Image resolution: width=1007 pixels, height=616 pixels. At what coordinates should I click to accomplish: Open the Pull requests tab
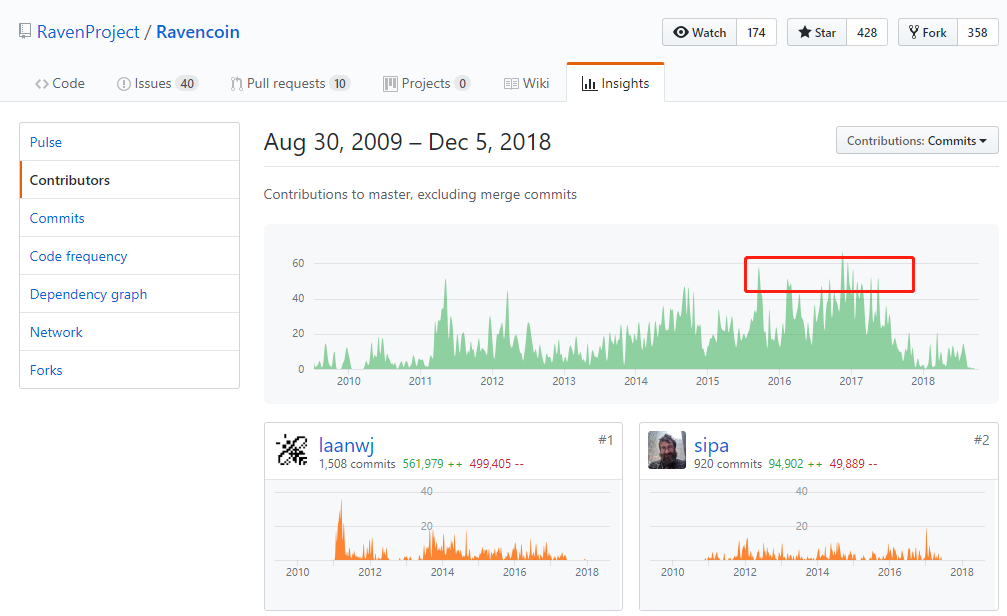point(290,84)
